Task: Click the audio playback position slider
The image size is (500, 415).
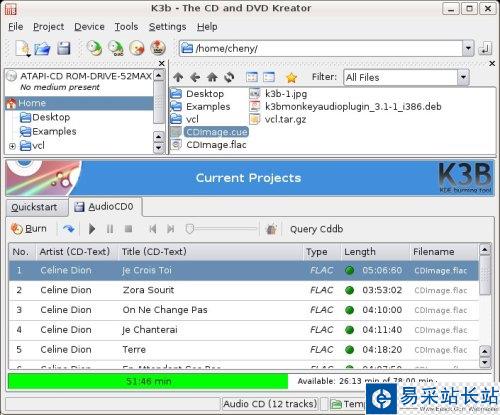Action: 222,229
